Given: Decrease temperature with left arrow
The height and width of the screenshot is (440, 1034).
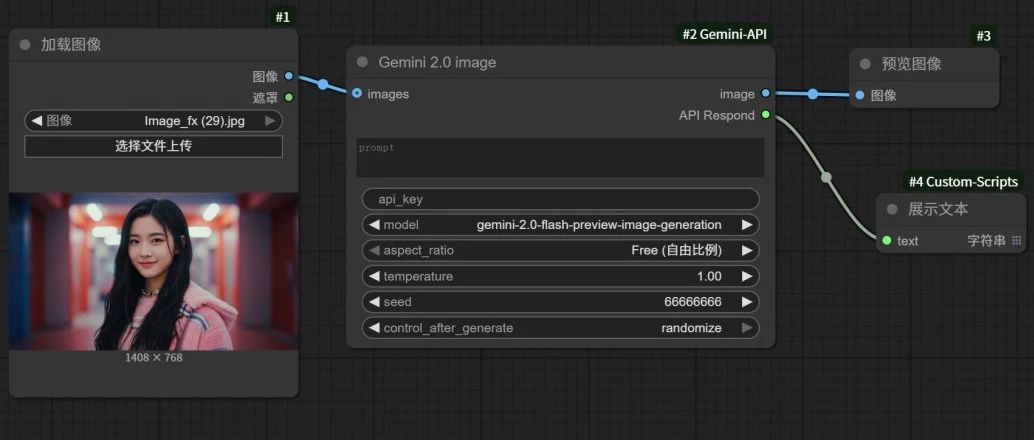Looking at the screenshot, I should tap(374, 276).
